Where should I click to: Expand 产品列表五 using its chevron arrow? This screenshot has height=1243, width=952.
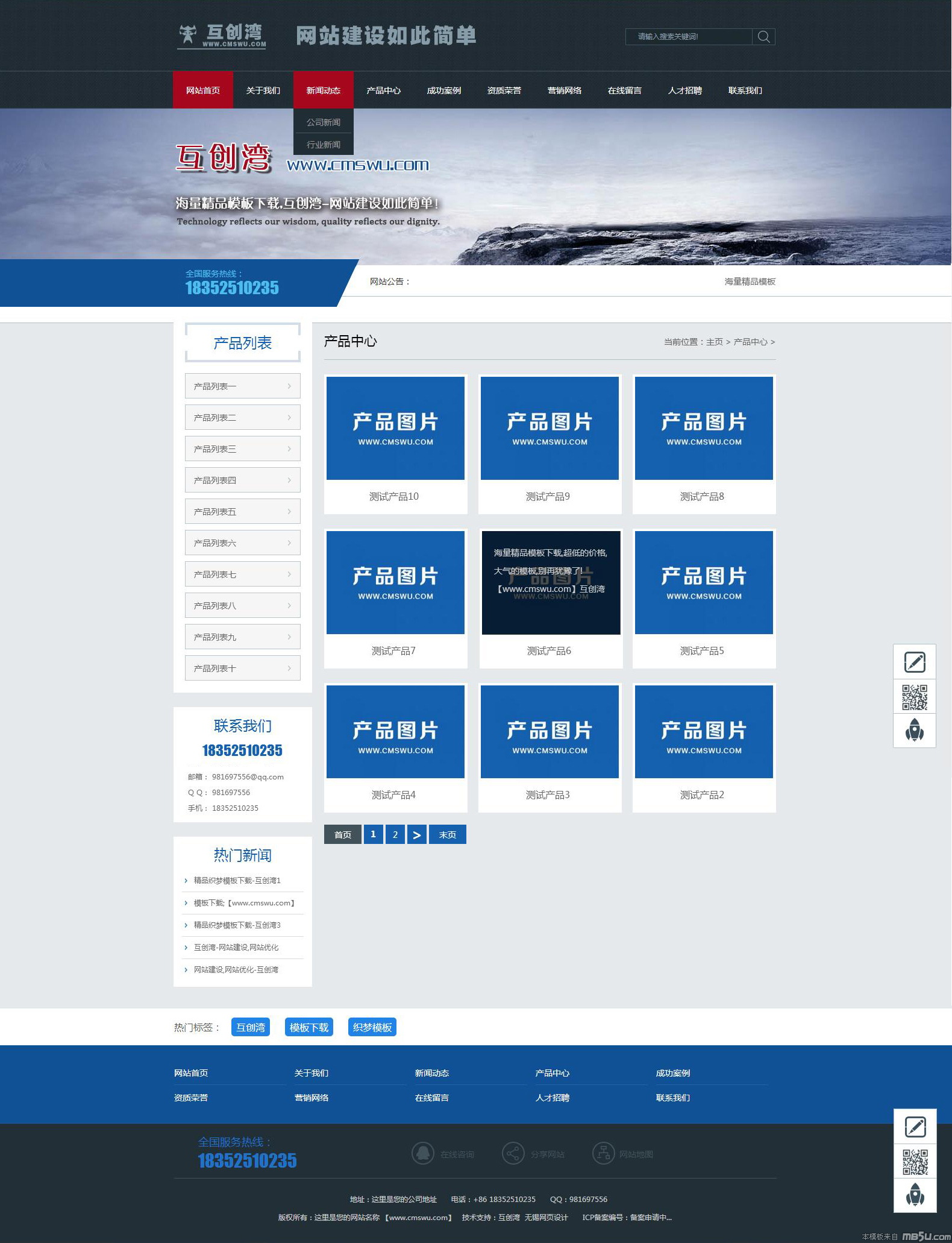pyautogui.click(x=289, y=512)
